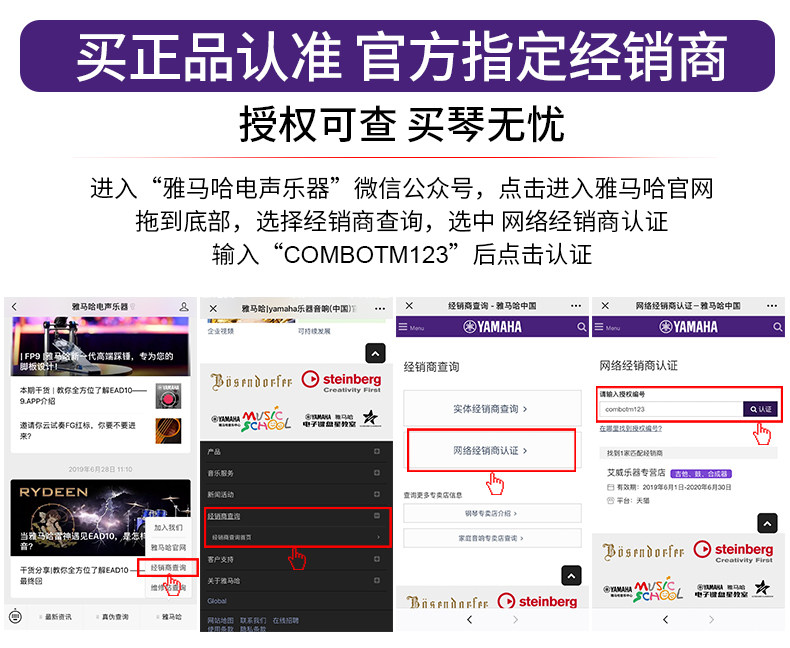Click the purple 认证 verify button

click(x=761, y=409)
